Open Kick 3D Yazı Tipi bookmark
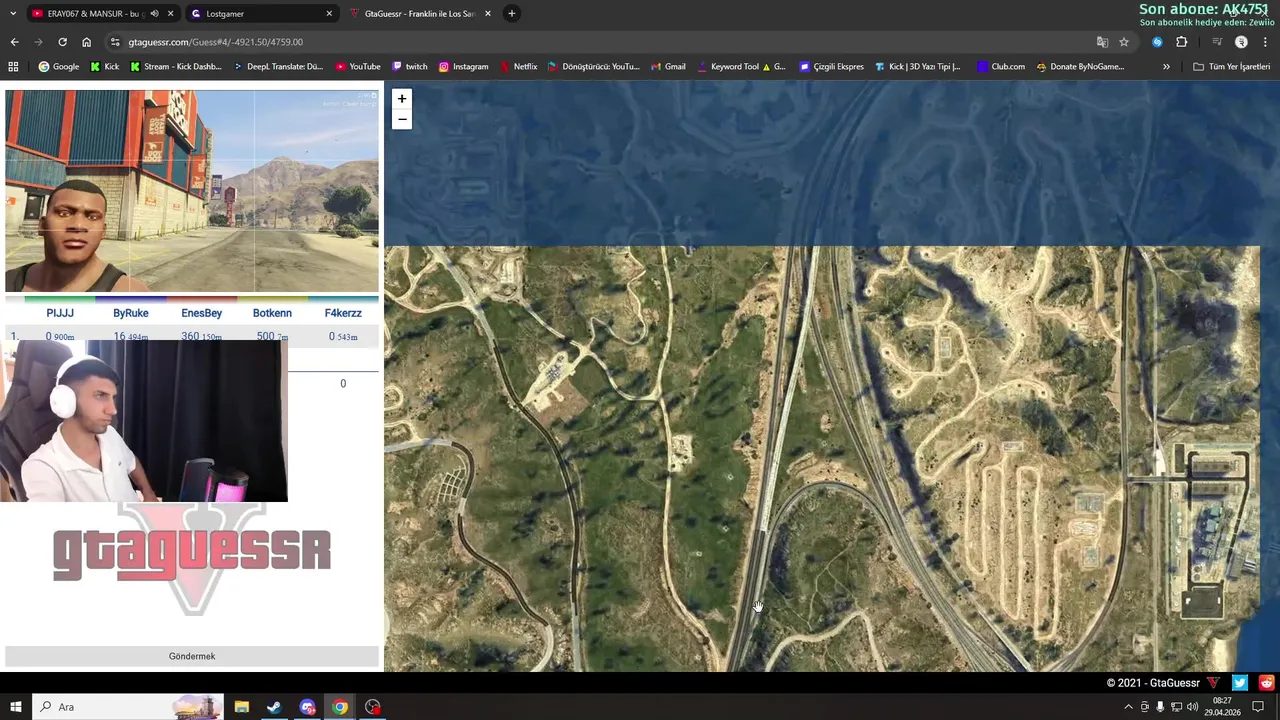The width and height of the screenshot is (1280, 720). point(918,67)
